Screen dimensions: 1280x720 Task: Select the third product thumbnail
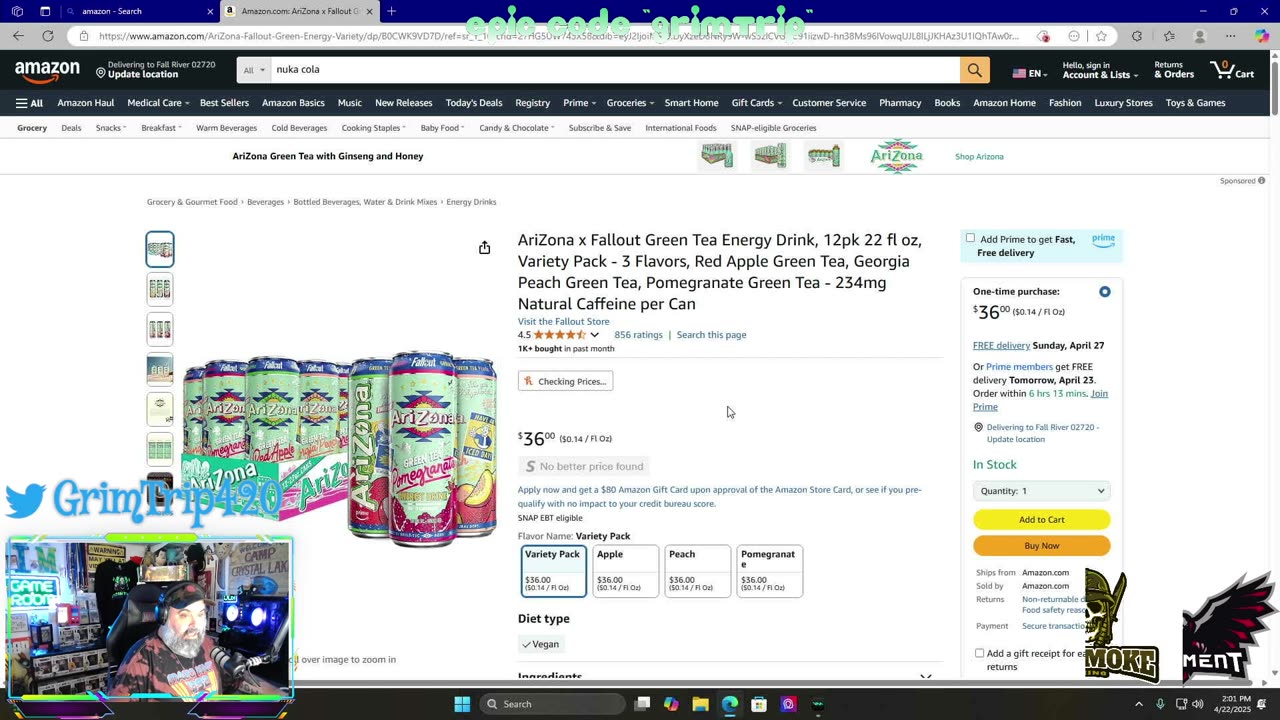click(160, 329)
